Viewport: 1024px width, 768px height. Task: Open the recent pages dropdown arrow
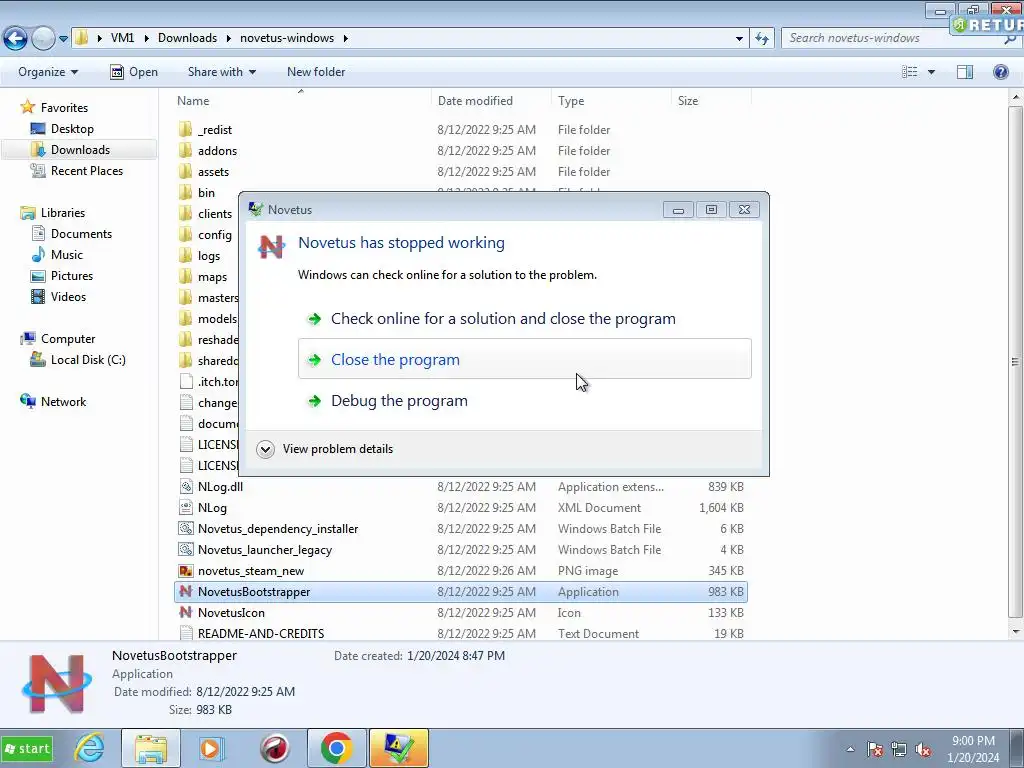tap(63, 39)
